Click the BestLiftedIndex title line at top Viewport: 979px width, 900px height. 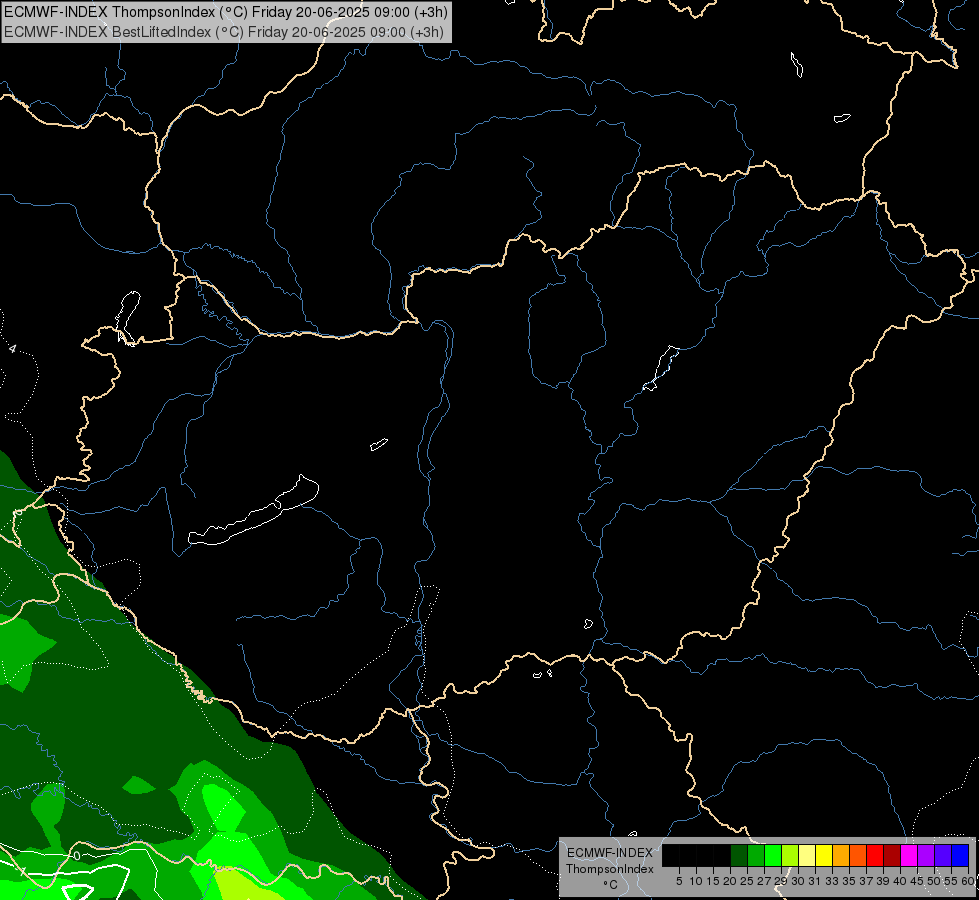[x=224, y=32]
